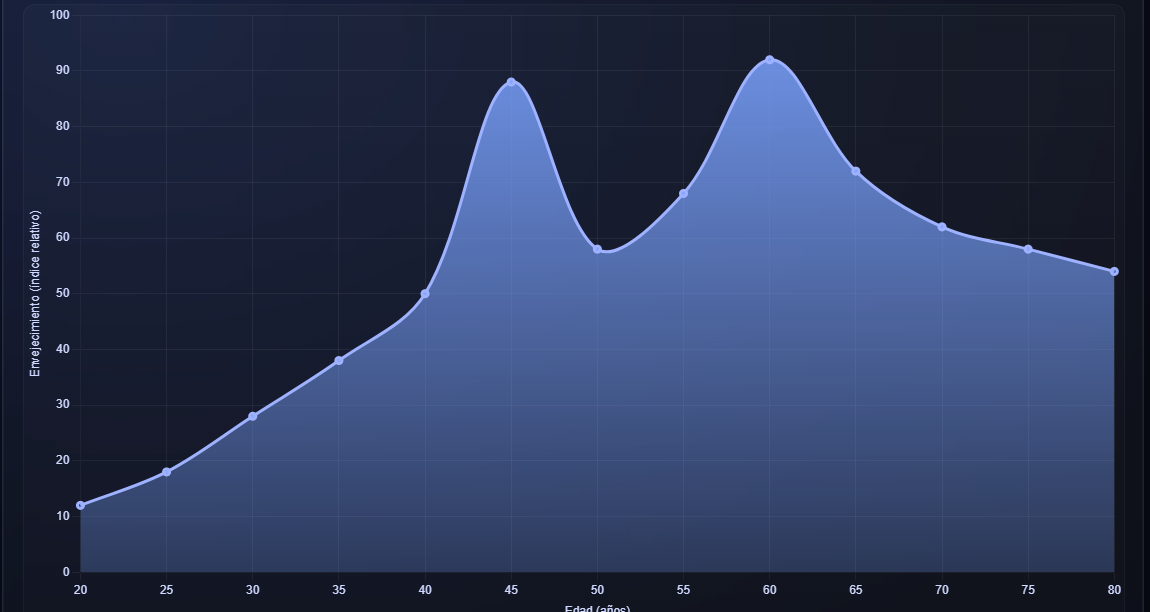Select the data point at age 25
The height and width of the screenshot is (612, 1150).
pos(166,472)
